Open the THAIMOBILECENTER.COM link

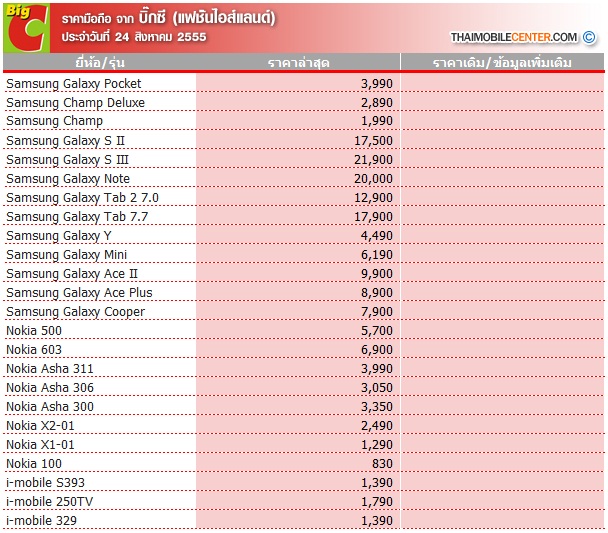click(x=514, y=37)
